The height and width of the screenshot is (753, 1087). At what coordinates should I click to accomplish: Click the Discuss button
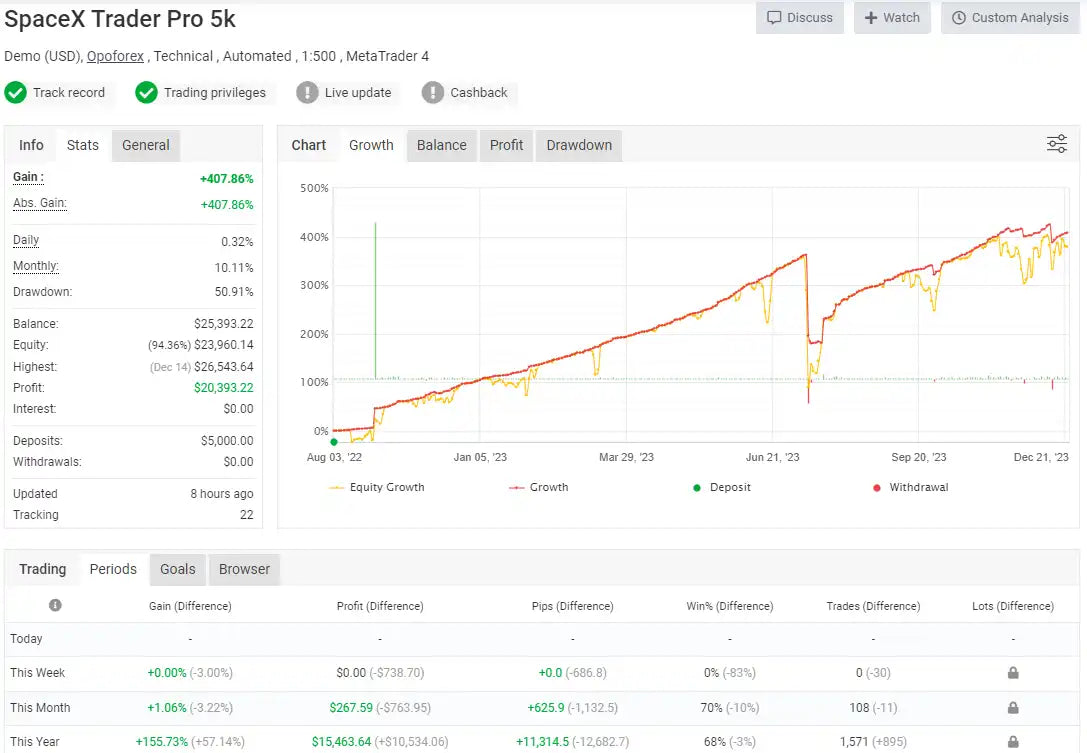pyautogui.click(x=800, y=18)
